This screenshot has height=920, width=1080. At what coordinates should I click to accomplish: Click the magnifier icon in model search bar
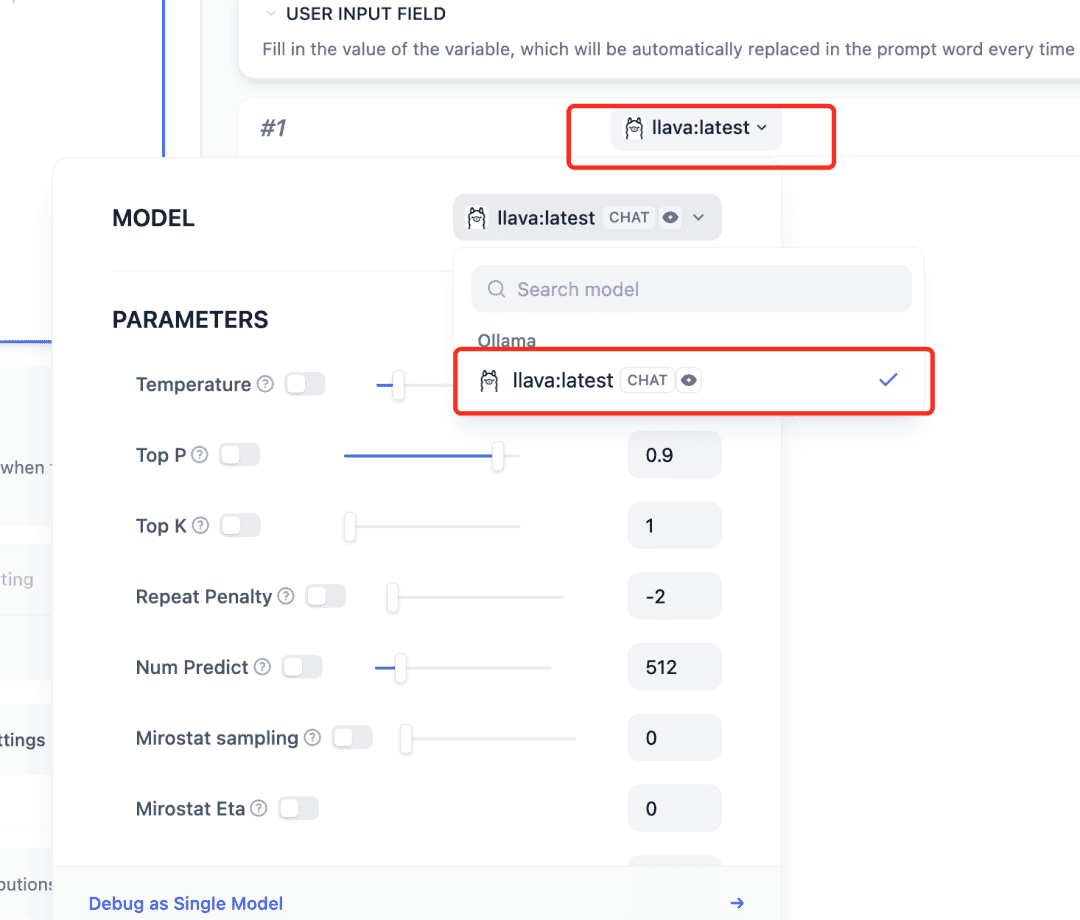(496, 289)
